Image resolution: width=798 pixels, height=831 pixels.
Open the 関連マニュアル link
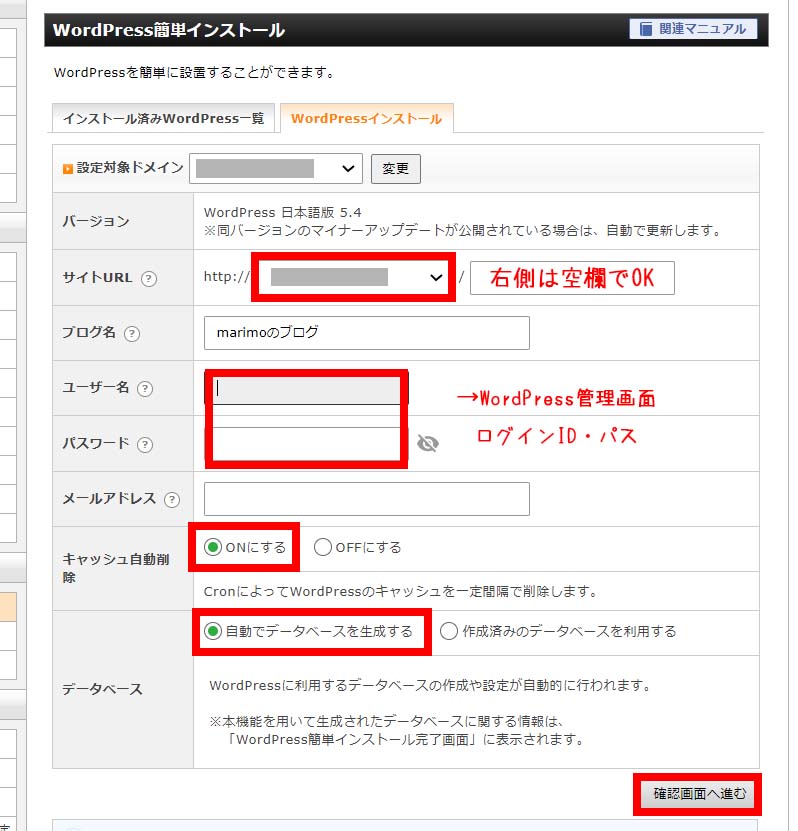pyautogui.click(x=692, y=29)
